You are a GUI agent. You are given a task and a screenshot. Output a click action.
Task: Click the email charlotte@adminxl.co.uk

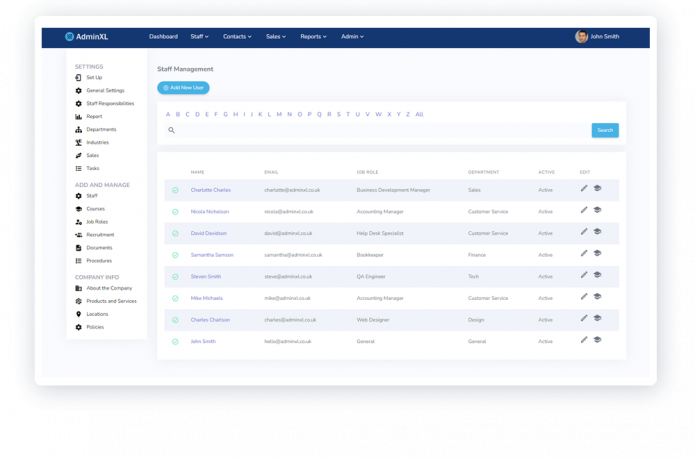click(x=292, y=190)
